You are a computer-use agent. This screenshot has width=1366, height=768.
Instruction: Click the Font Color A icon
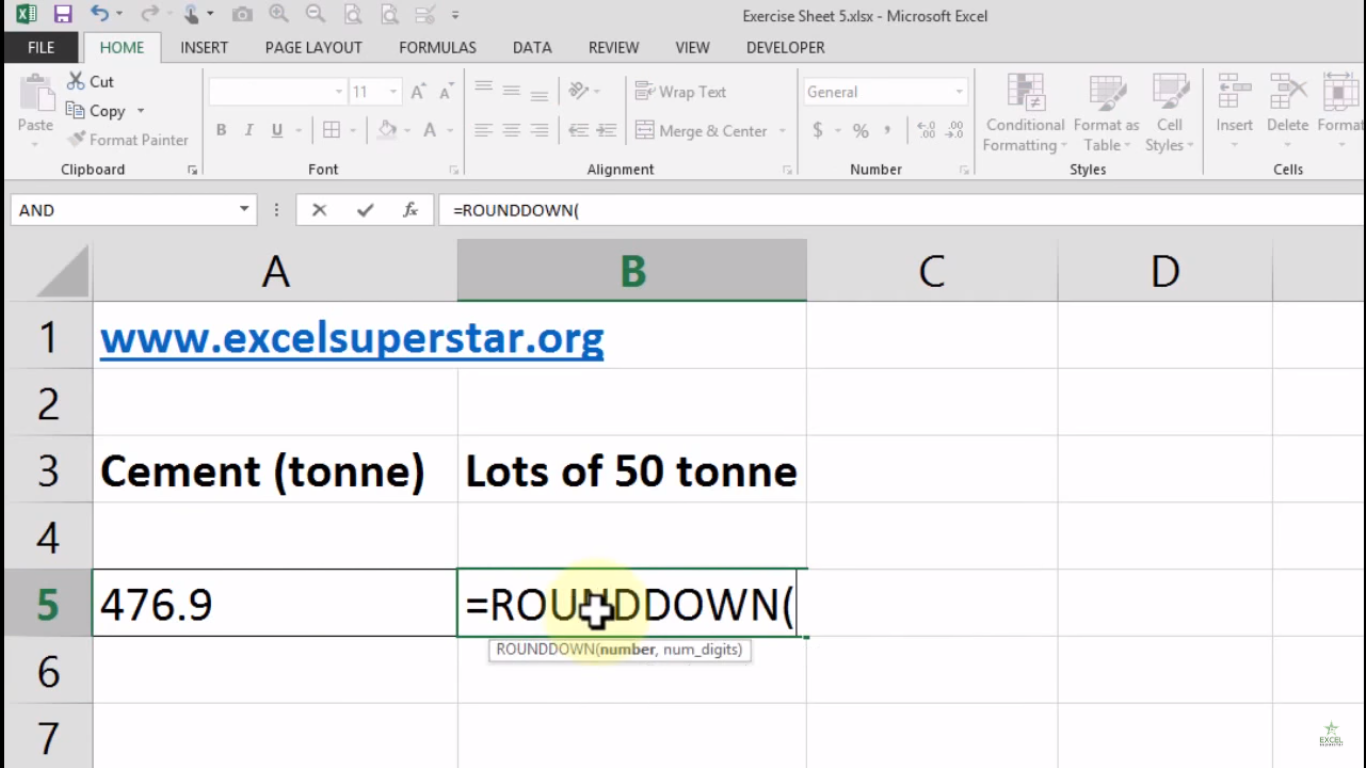429,130
